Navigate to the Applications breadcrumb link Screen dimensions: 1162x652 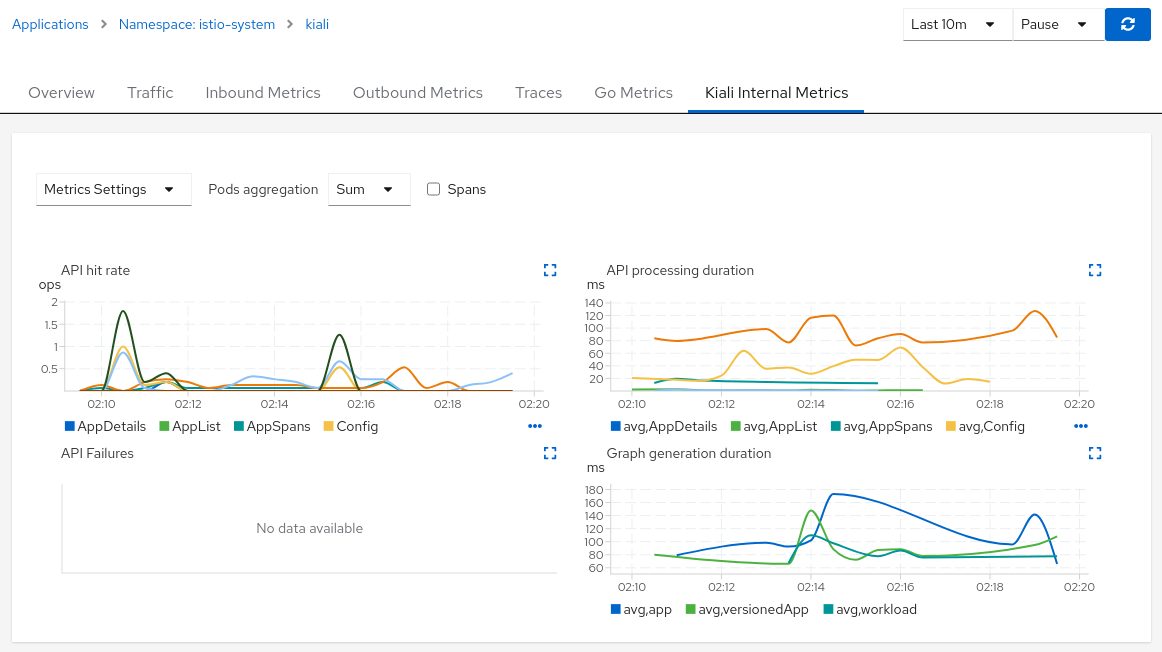(50, 24)
